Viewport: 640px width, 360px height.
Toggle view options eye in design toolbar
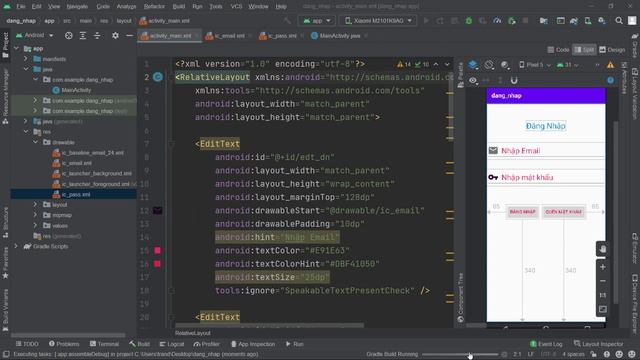point(473,80)
